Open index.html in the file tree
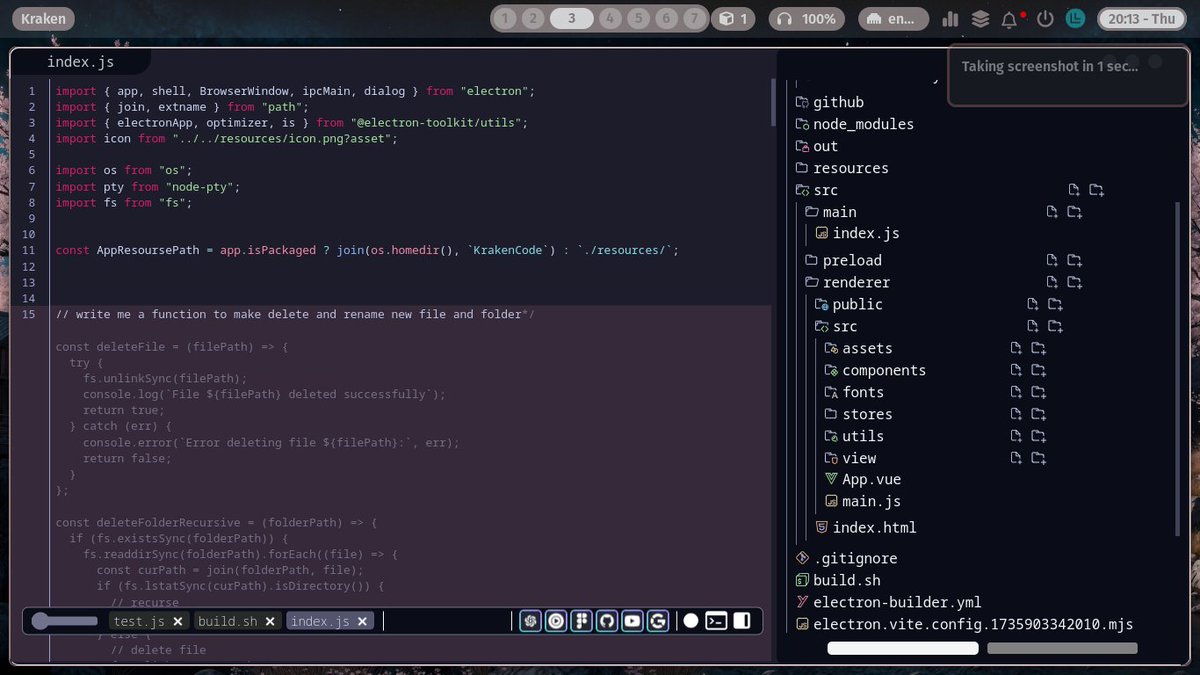 click(x=866, y=527)
